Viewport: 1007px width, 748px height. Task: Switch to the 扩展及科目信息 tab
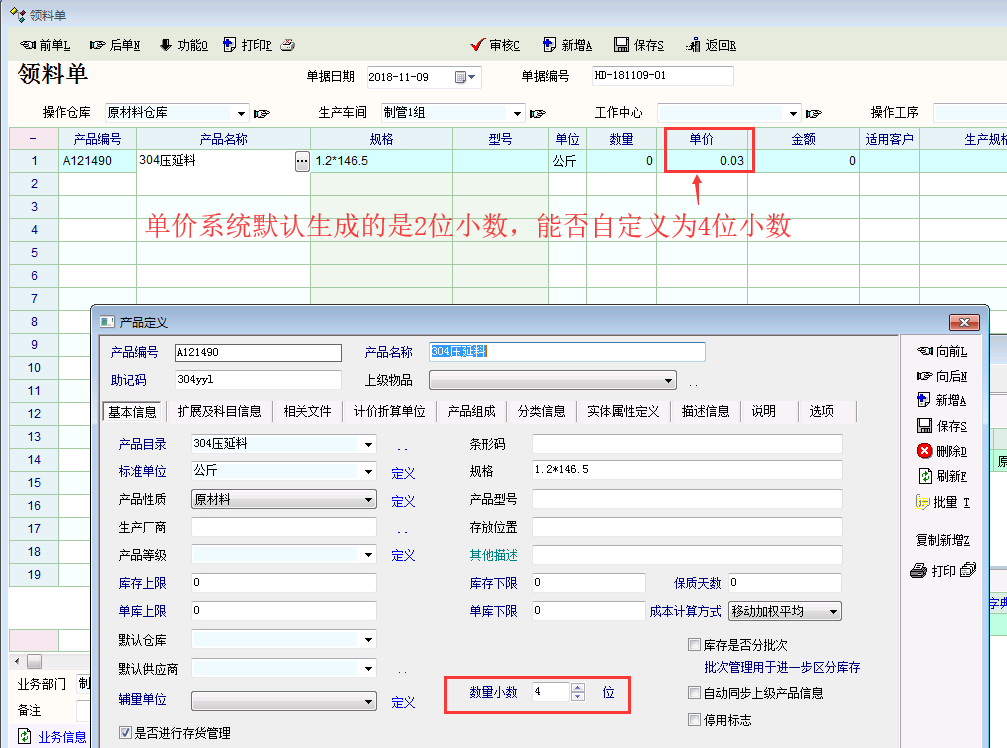point(219,411)
